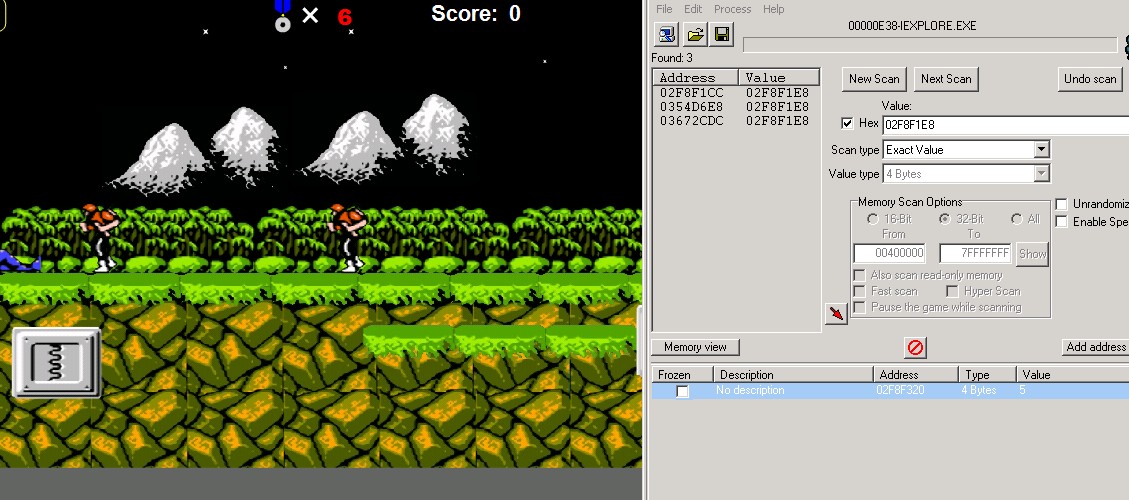Viewport: 1129px width, 500px height.
Task: Click the Memory view button
Action: (695, 347)
